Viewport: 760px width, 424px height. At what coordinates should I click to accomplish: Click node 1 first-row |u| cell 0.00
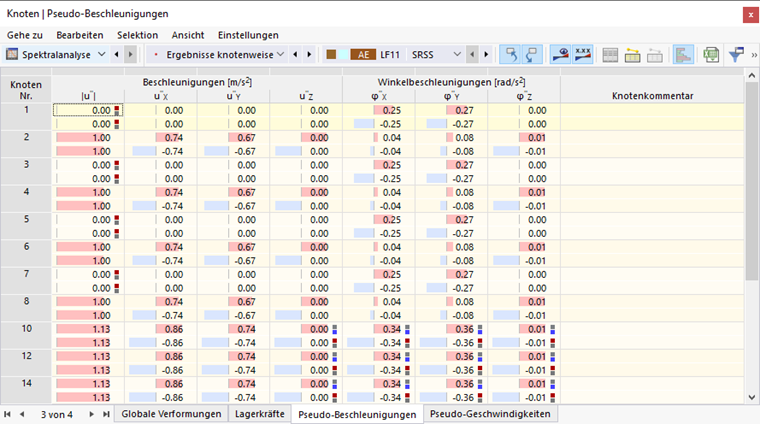click(88, 110)
